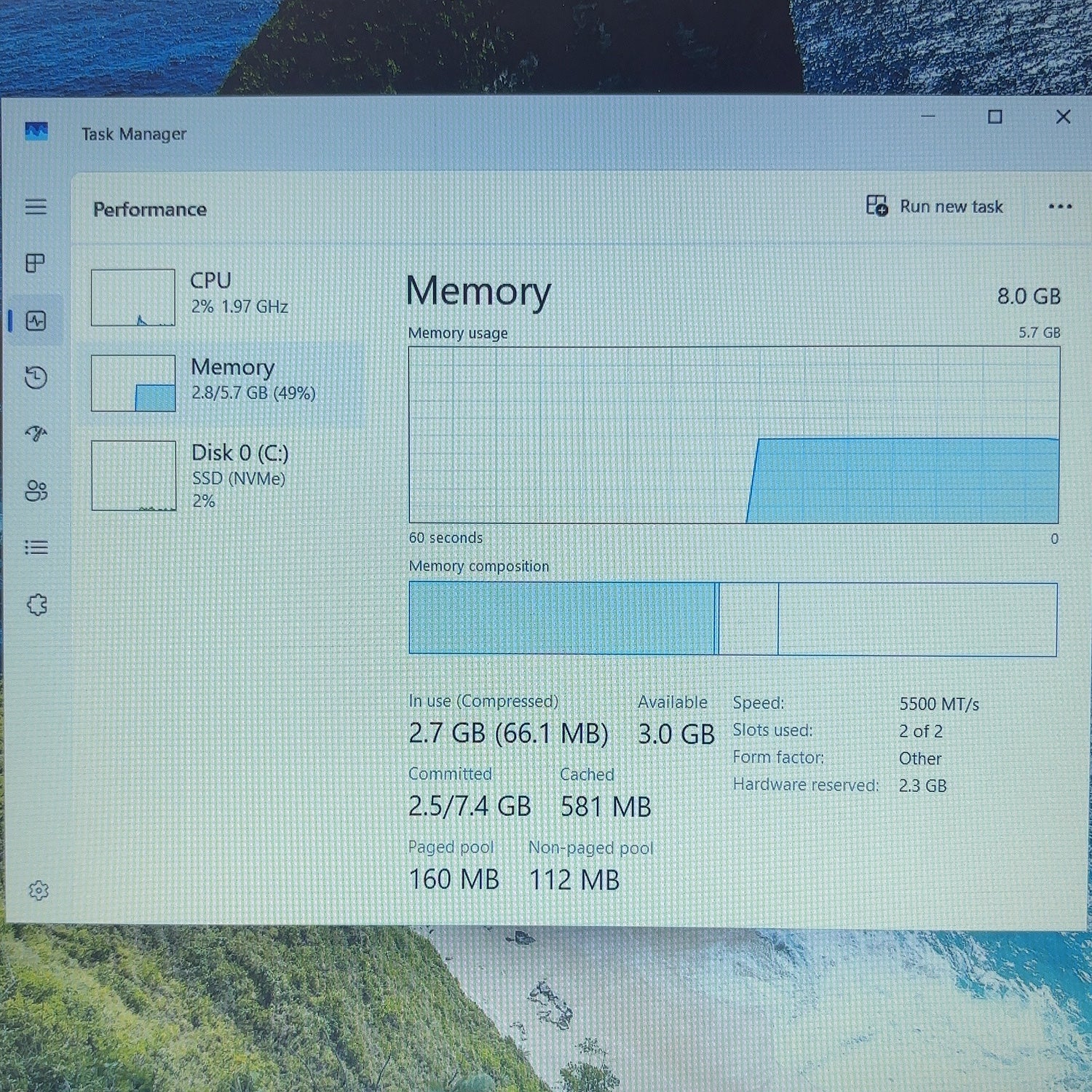Click the Task Manager app icon
This screenshot has height=1092, width=1092.
coord(36,132)
